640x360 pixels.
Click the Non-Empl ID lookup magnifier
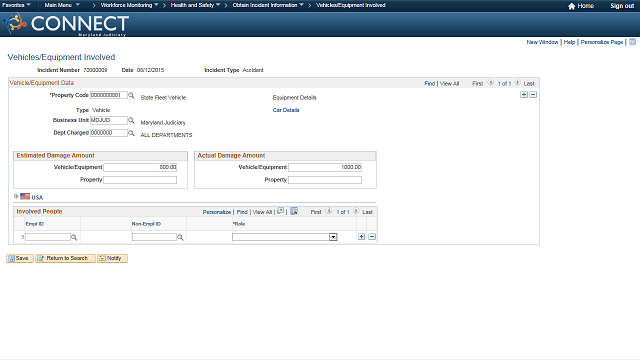(x=180, y=237)
